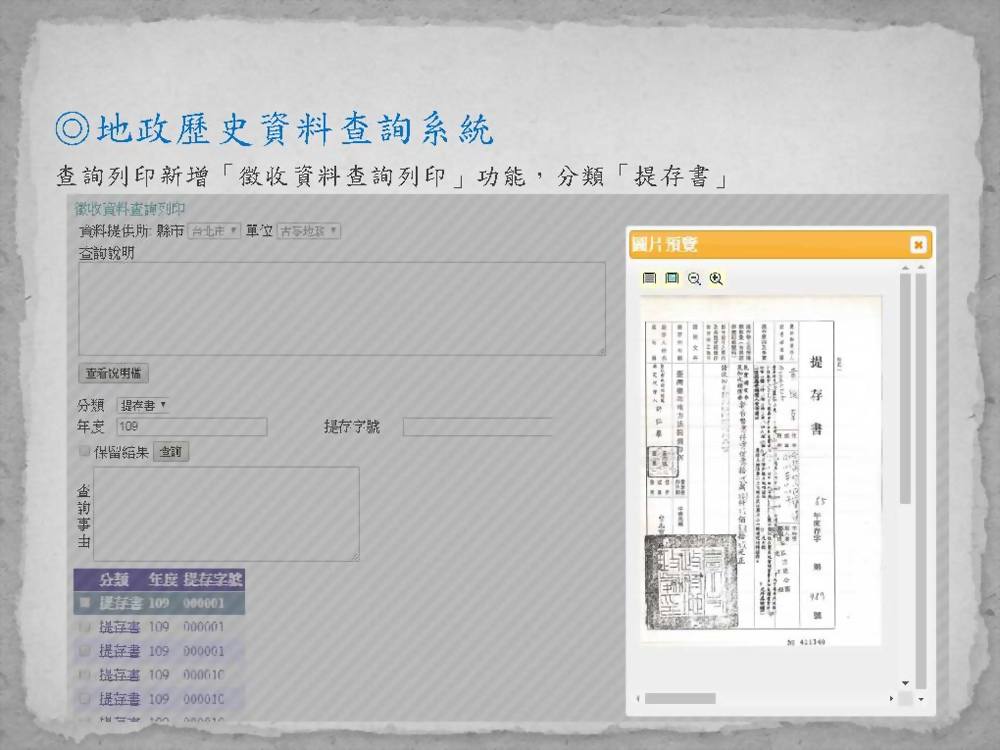The width and height of the screenshot is (1000, 750).
Task: Toggle the 保留結果 checkbox
Action: pos(85,452)
